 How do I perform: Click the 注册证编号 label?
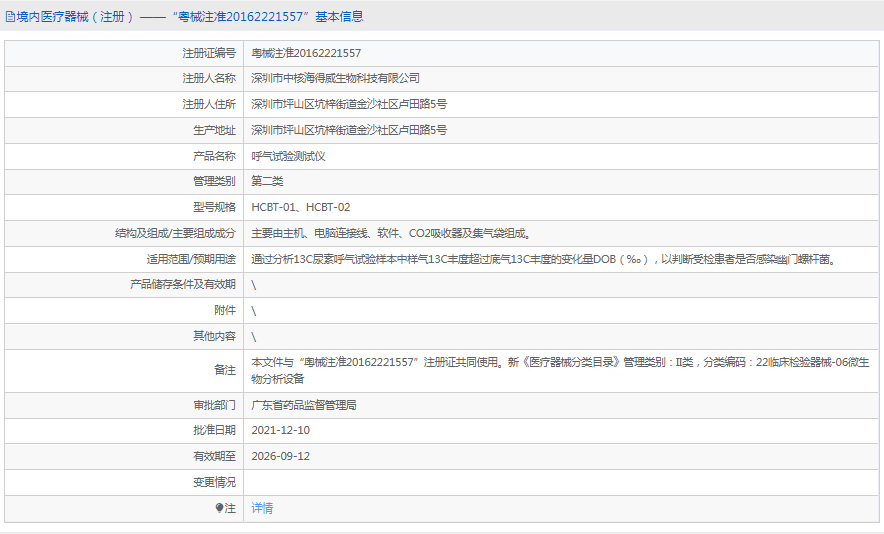pyautogui.click(x=209, y=53)
